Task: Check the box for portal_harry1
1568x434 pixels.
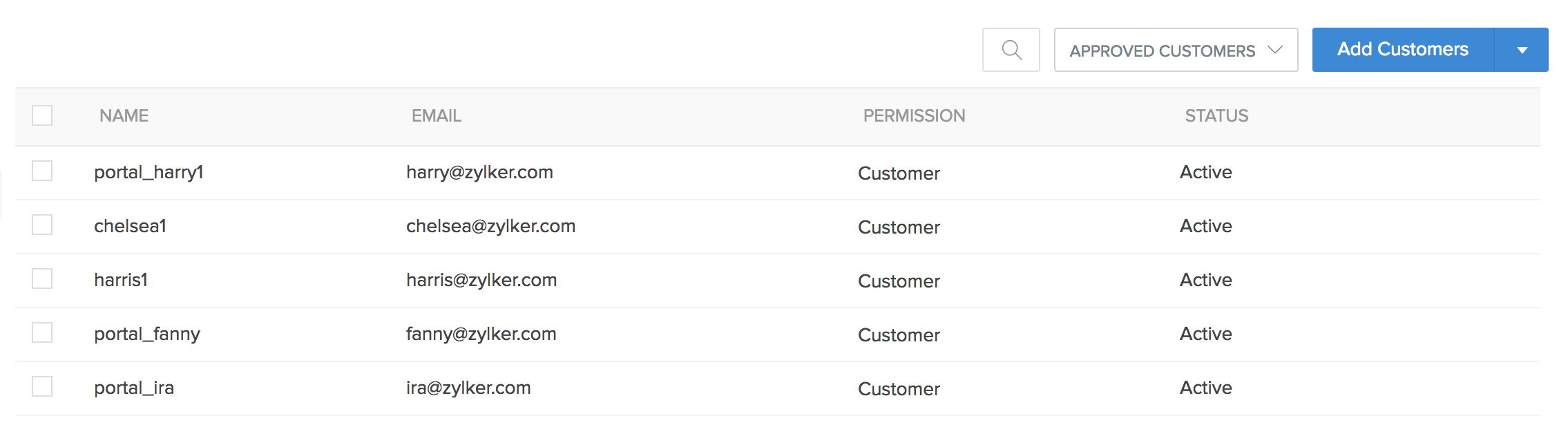Action: (42, 171)
